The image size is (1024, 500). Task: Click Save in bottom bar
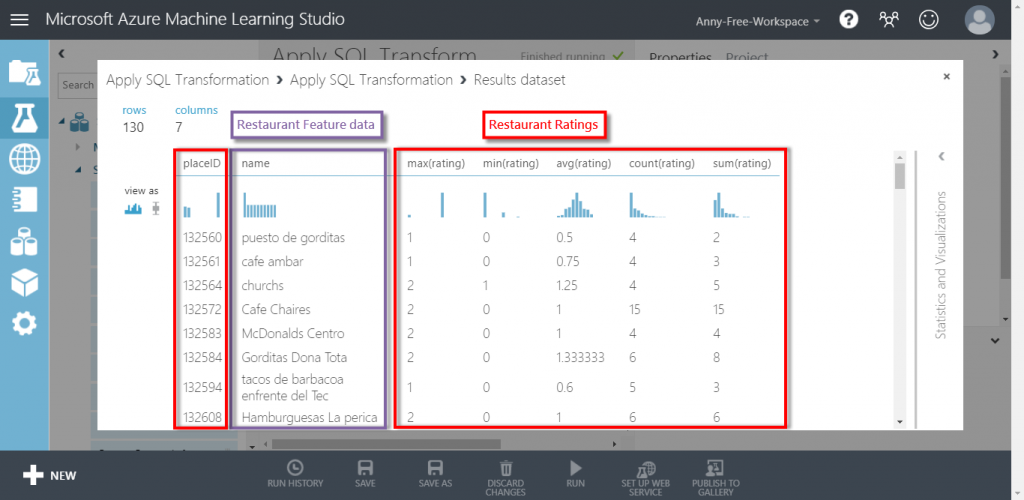(x=366, y=475)
